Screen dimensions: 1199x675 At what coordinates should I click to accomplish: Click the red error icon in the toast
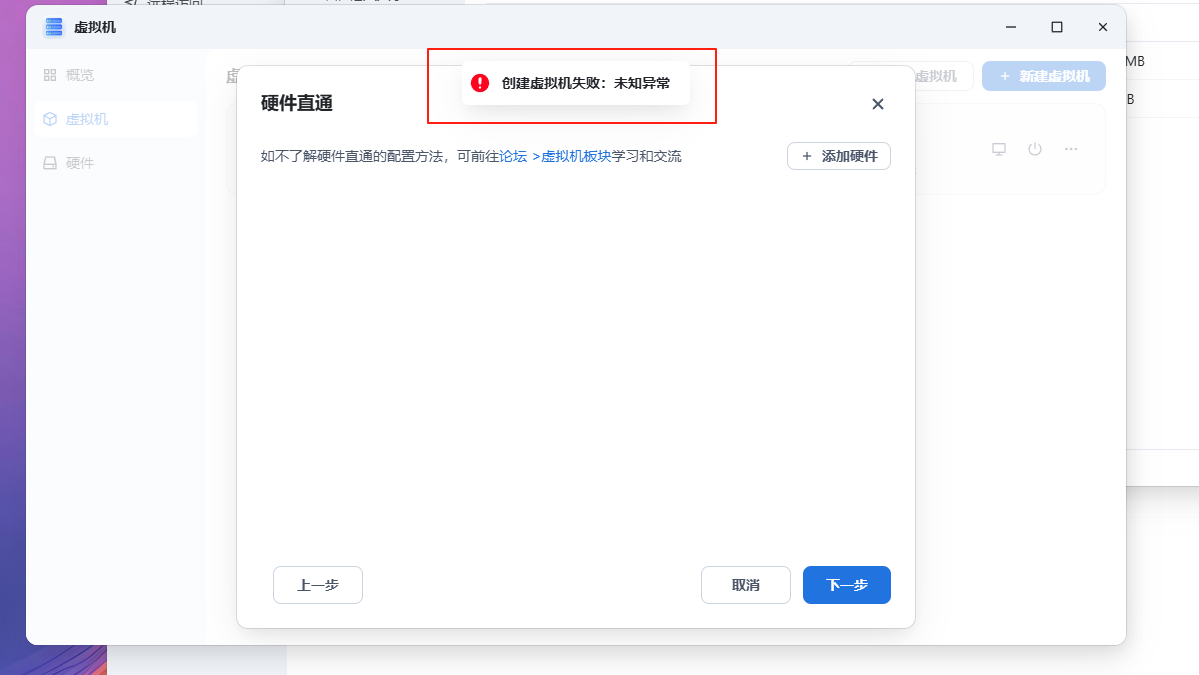tap(480, 83)
